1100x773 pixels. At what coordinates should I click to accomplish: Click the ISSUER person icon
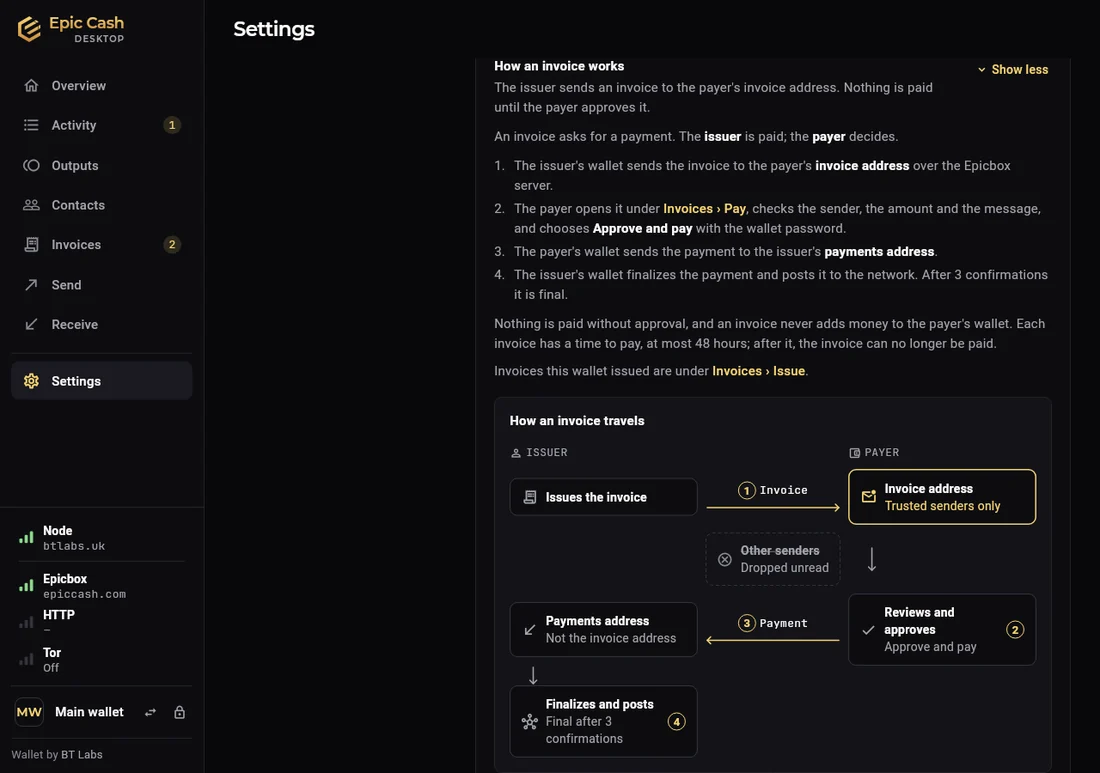(516, 453)
